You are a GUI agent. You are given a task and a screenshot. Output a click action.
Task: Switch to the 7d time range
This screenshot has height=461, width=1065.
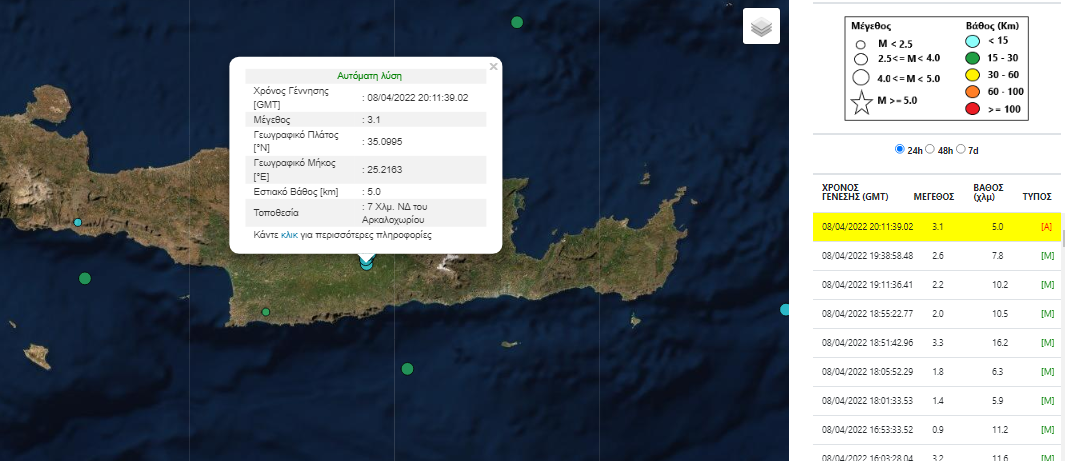[961, 149]
